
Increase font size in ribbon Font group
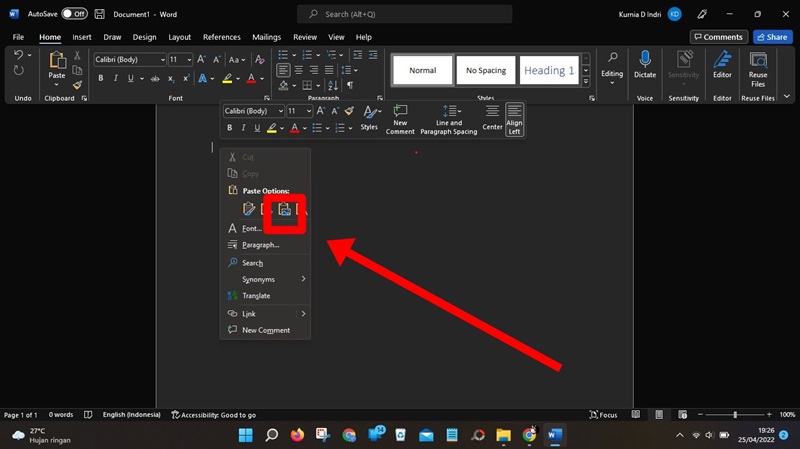[x=202, y=60]
